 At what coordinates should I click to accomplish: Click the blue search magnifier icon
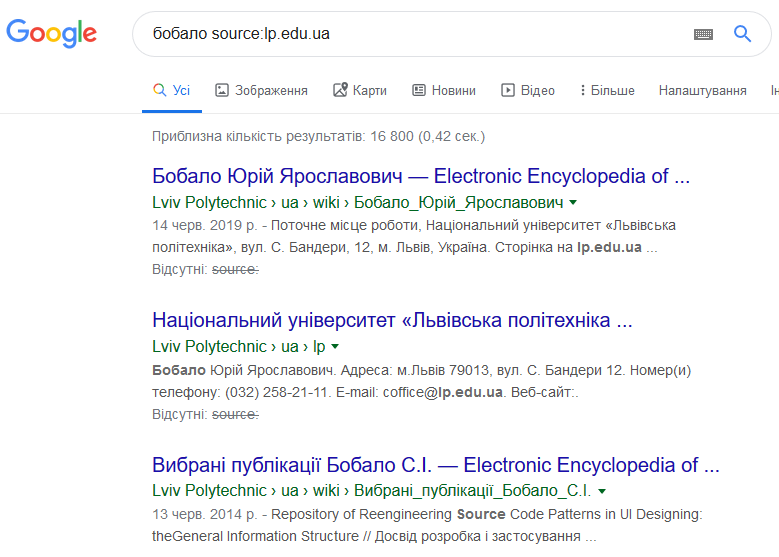[742, 34]
